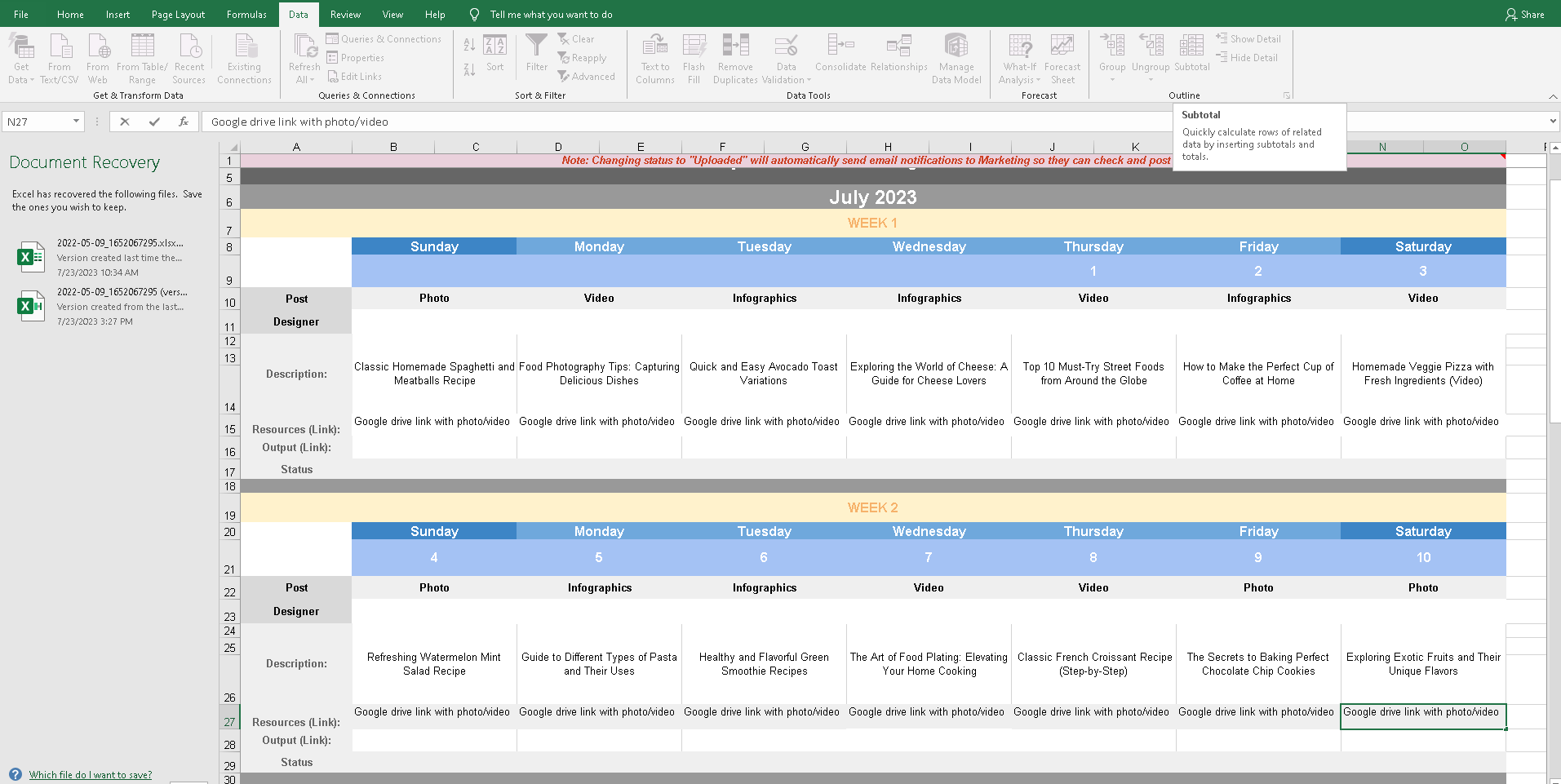Reapply the filter
The height and width of the screenshot is (784, 1561).
pos(582,58)
